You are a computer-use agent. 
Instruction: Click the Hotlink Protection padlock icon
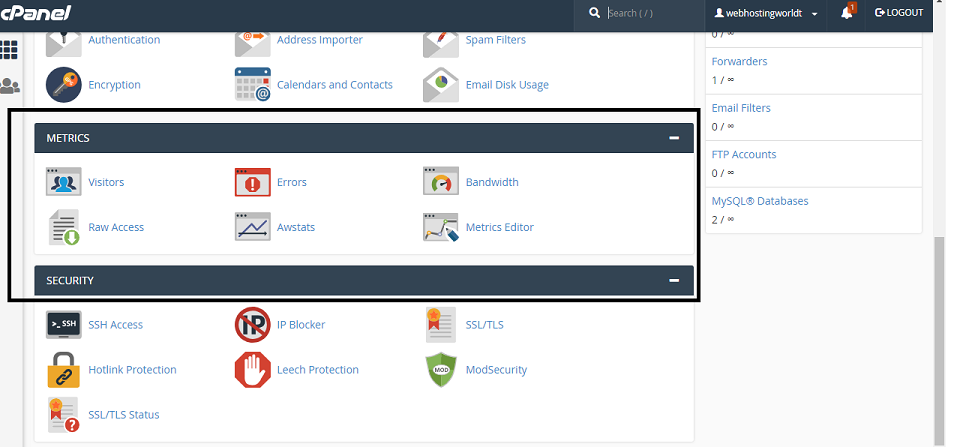coord(64,369)
